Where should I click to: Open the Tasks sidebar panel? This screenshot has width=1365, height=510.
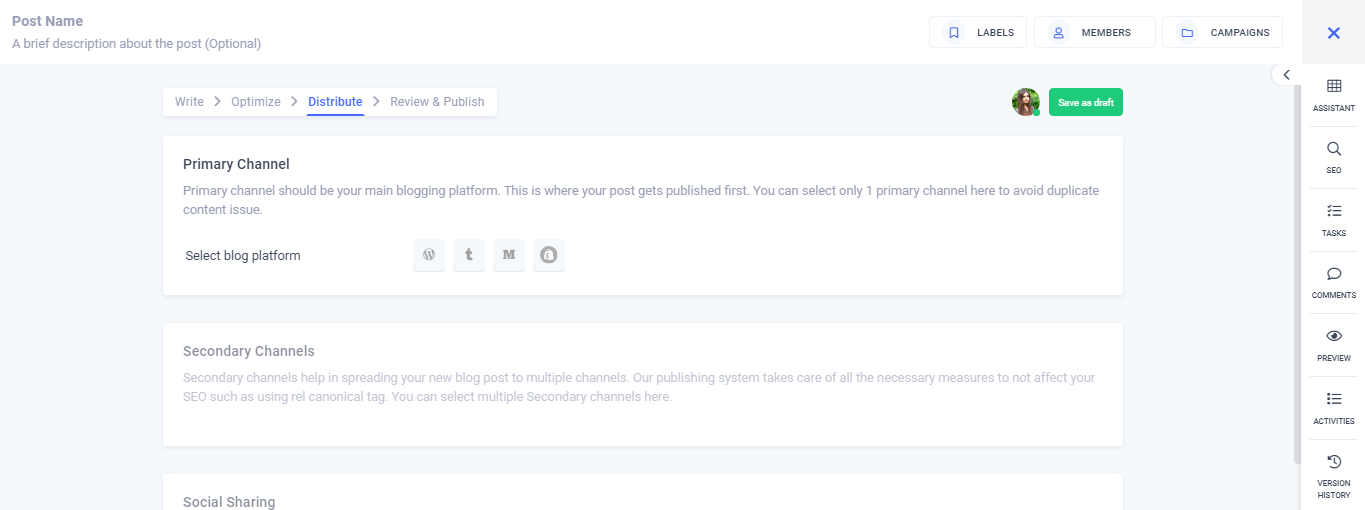(1334, 220)
